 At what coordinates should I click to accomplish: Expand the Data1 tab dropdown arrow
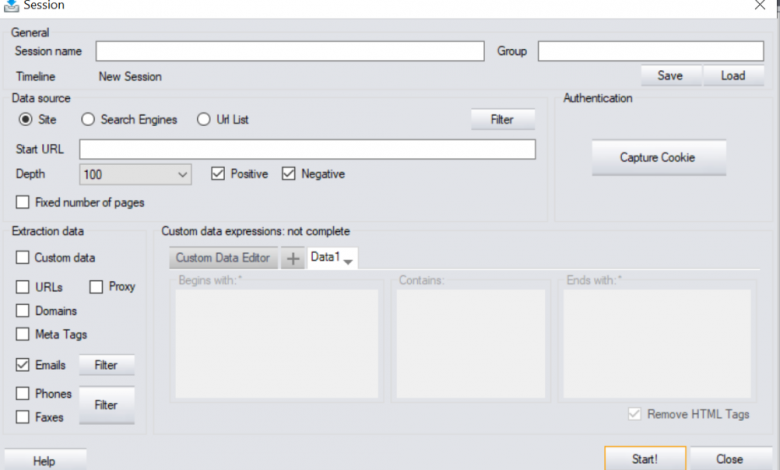(348, 261)
